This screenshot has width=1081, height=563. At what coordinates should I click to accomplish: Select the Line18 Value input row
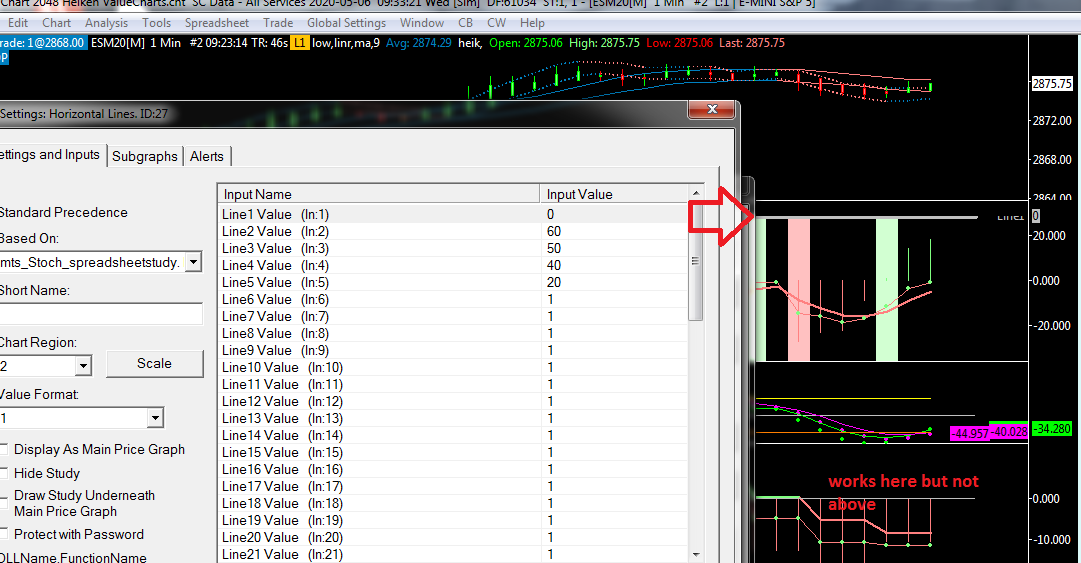[453, 503]
